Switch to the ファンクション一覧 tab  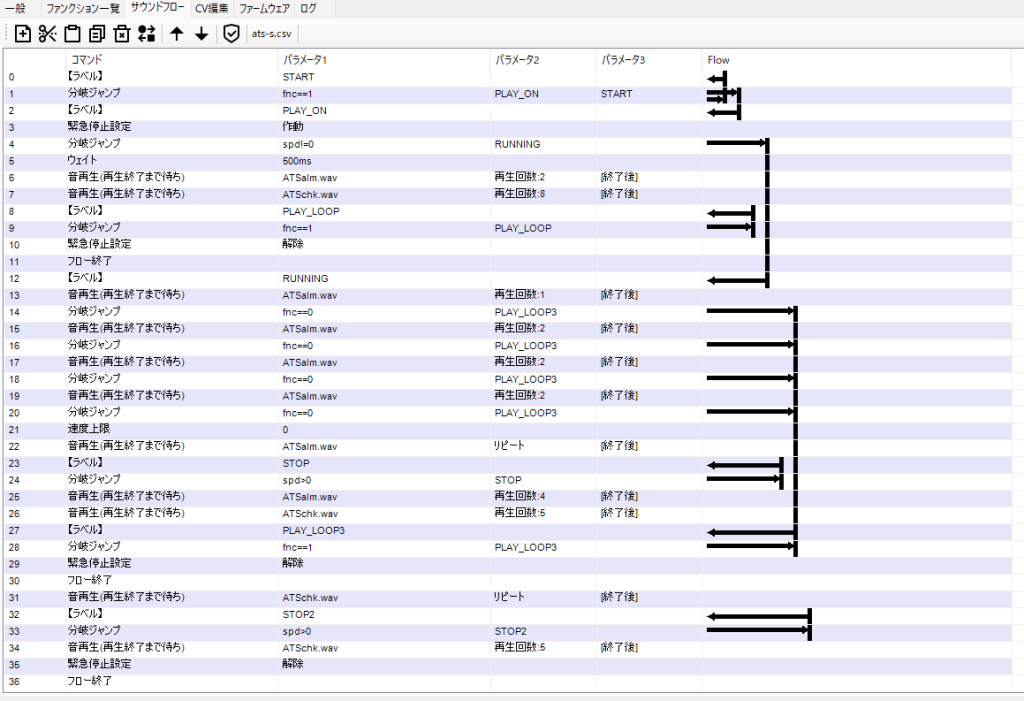pyautogui.click(x=83, y=8)
